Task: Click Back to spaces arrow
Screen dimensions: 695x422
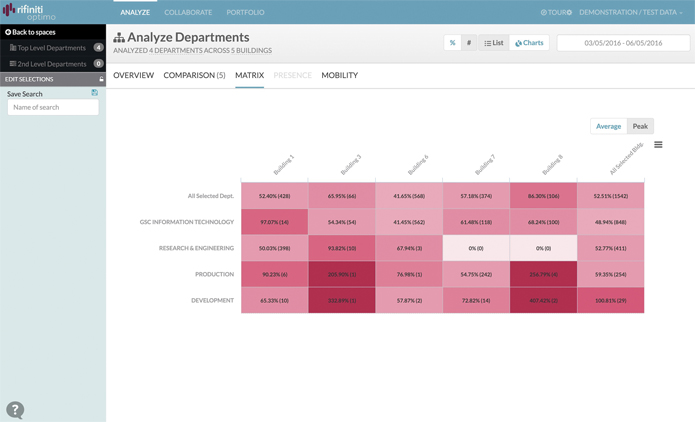Action: (8, 32)
